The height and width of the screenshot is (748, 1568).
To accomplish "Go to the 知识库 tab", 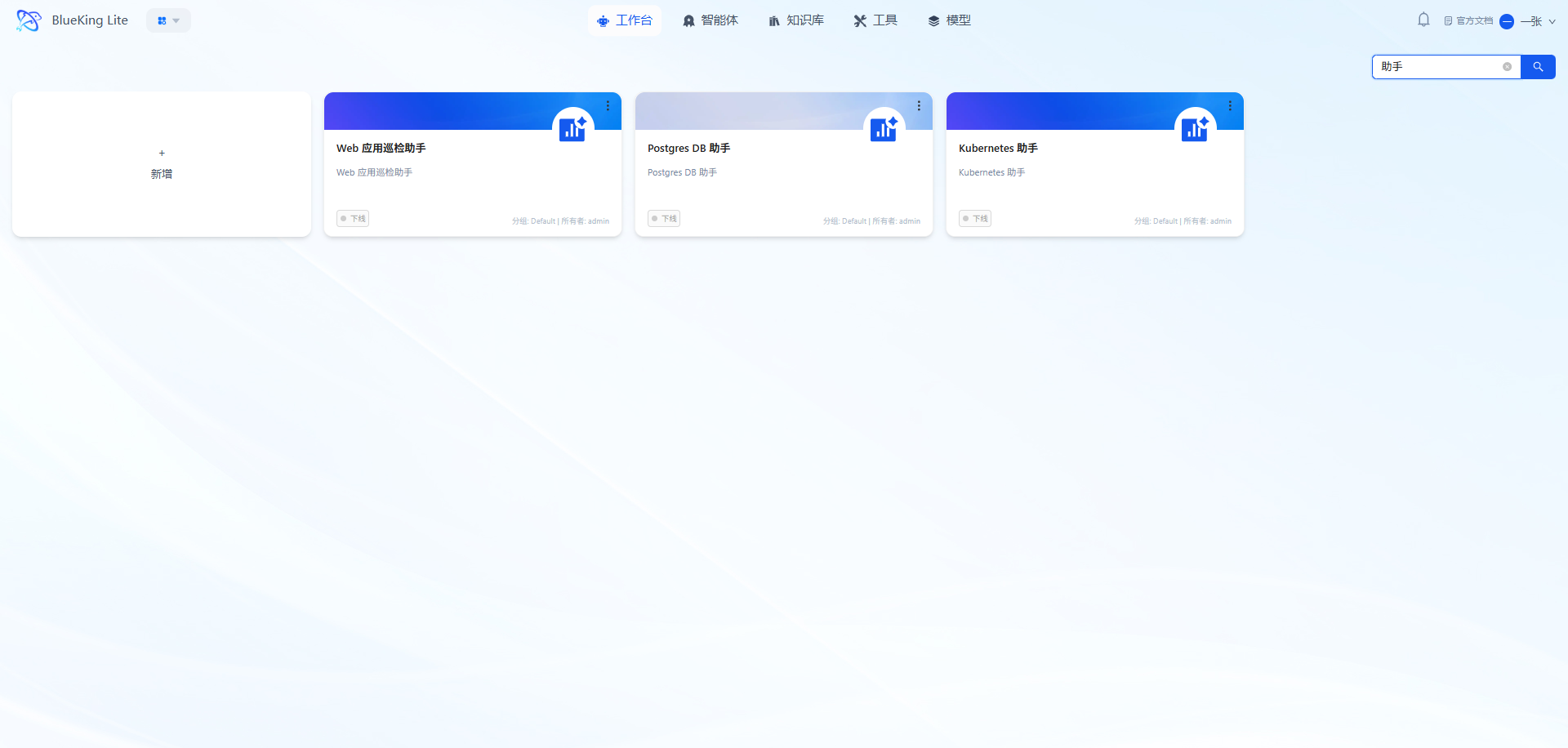I will click(x=796, y=20).
